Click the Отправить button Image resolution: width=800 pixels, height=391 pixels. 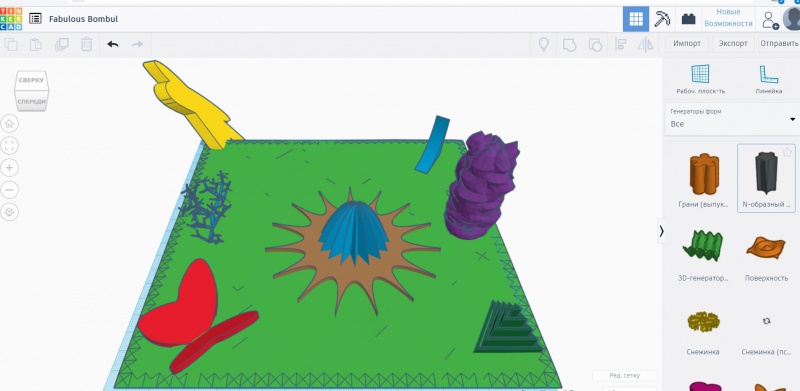[779, 43]
